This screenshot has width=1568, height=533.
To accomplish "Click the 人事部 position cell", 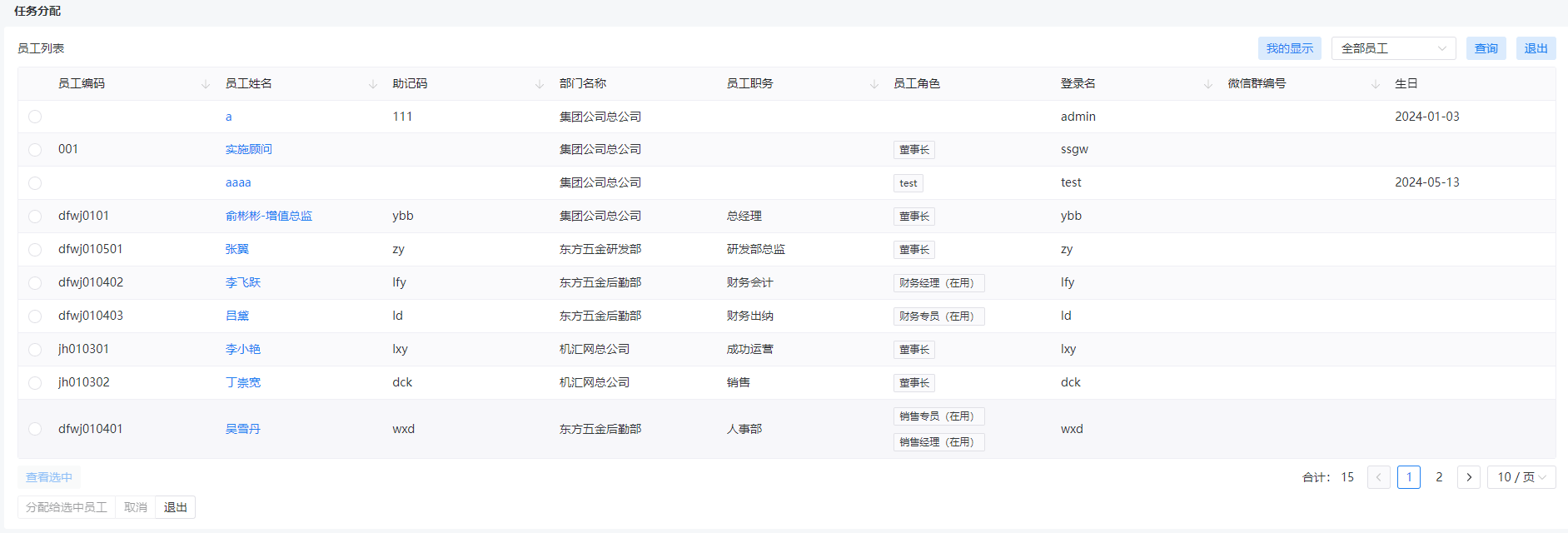I will [744, 429].
